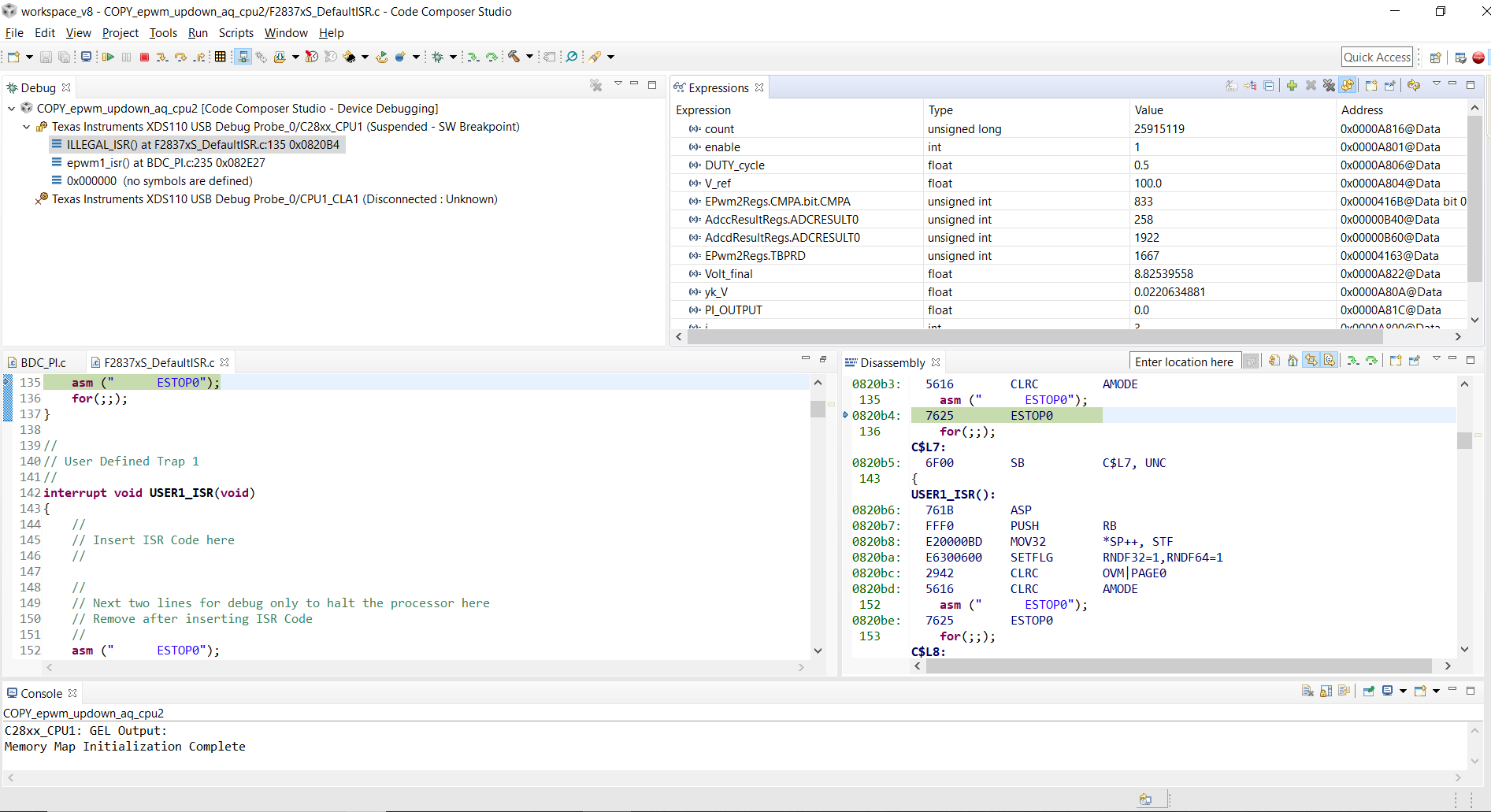Toggle Link with Active Debug Context in Disassembly
The image size is (1491, 812).
coord(1311,361)
